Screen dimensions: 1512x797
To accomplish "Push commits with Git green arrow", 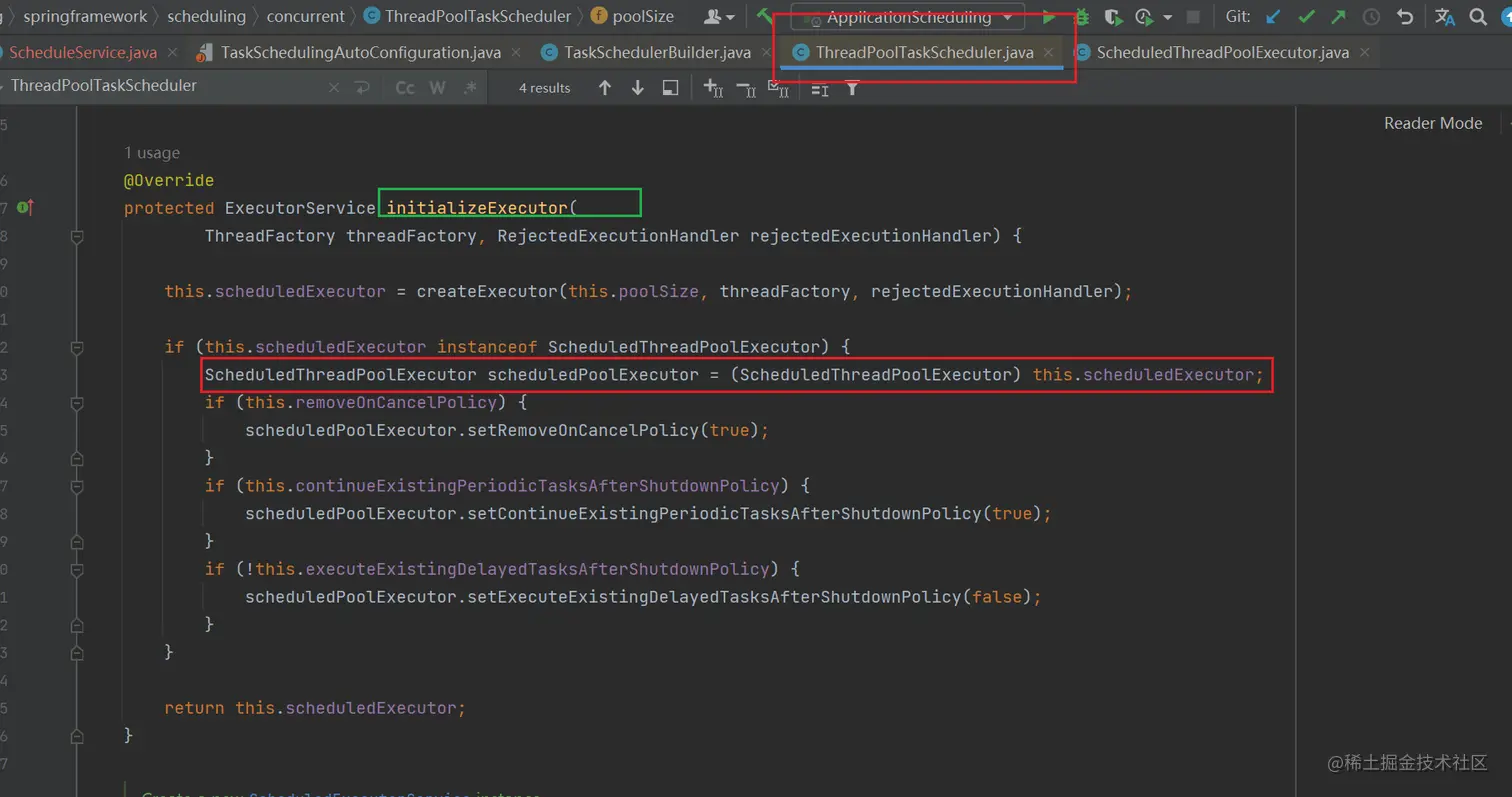I will click(x=1338, y=17).
